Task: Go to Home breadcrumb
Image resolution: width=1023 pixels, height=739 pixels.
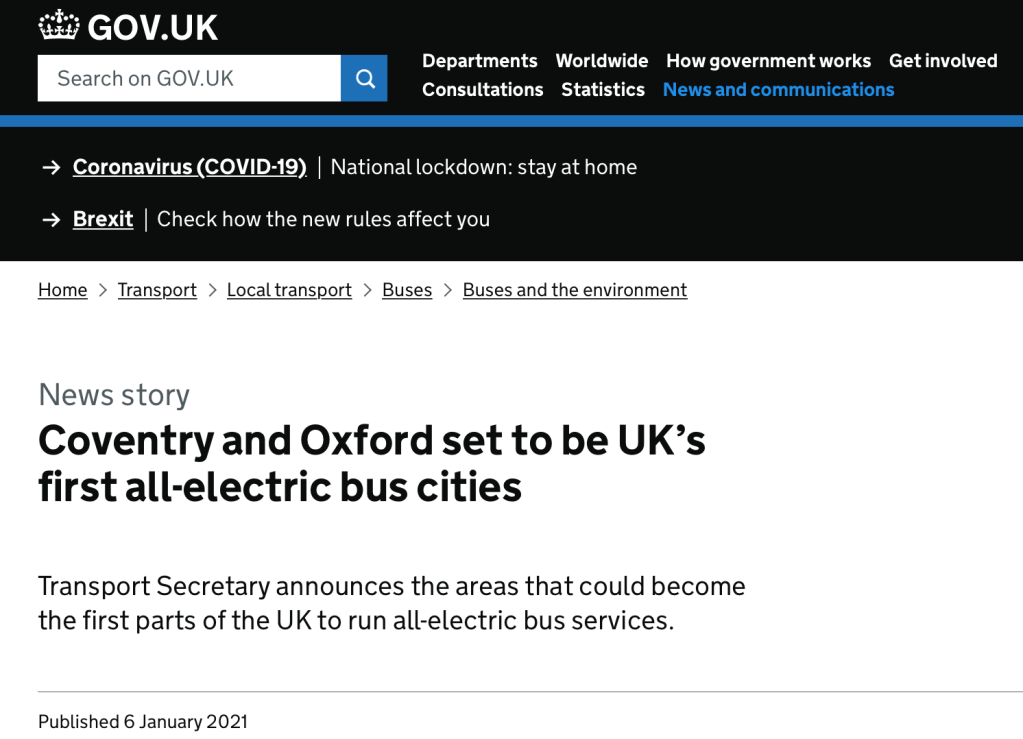Action: point(62,290)
